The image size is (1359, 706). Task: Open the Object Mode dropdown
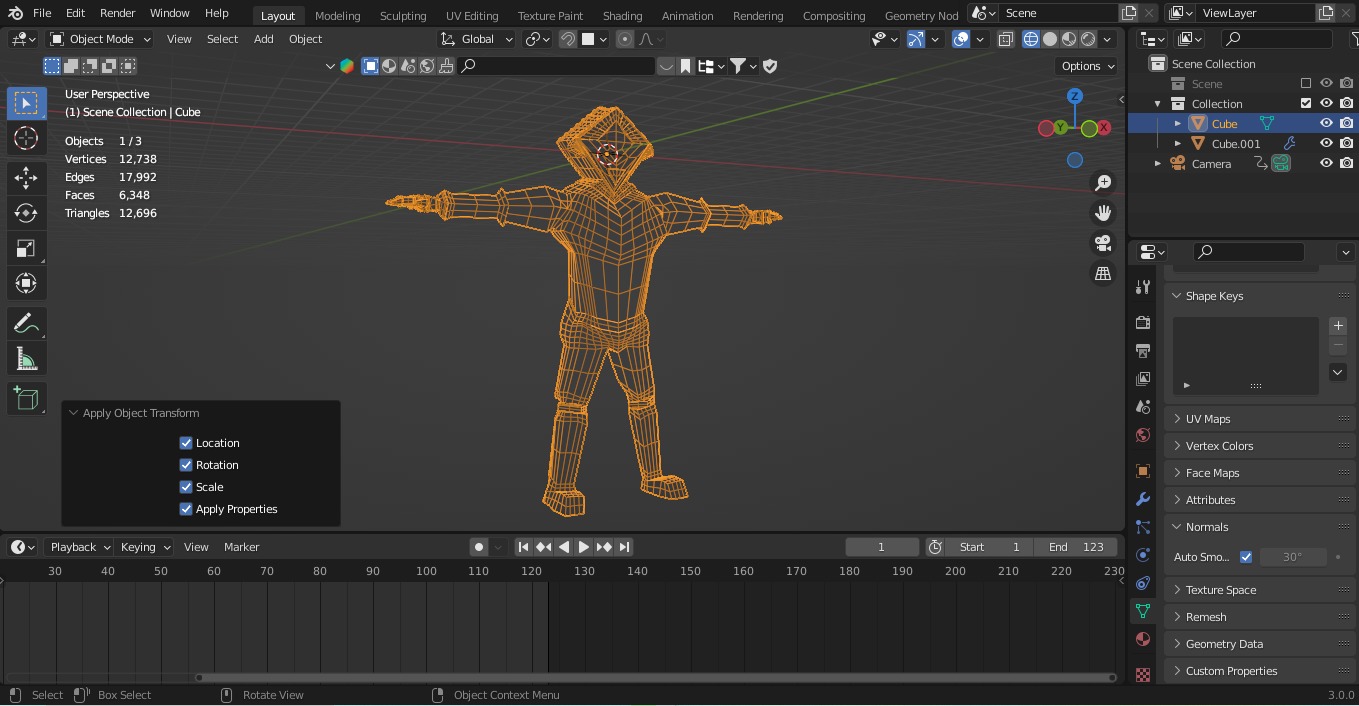[100, 39]
